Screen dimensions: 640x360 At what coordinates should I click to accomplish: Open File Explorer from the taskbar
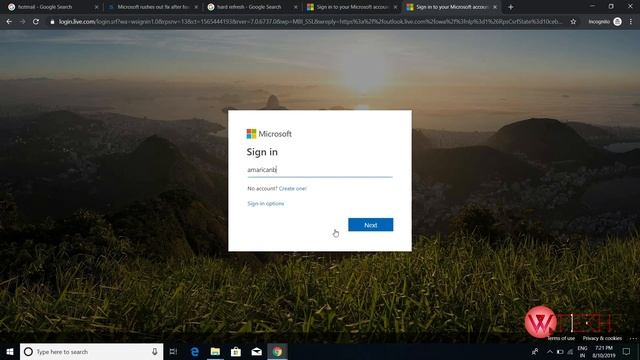(215, 351)
